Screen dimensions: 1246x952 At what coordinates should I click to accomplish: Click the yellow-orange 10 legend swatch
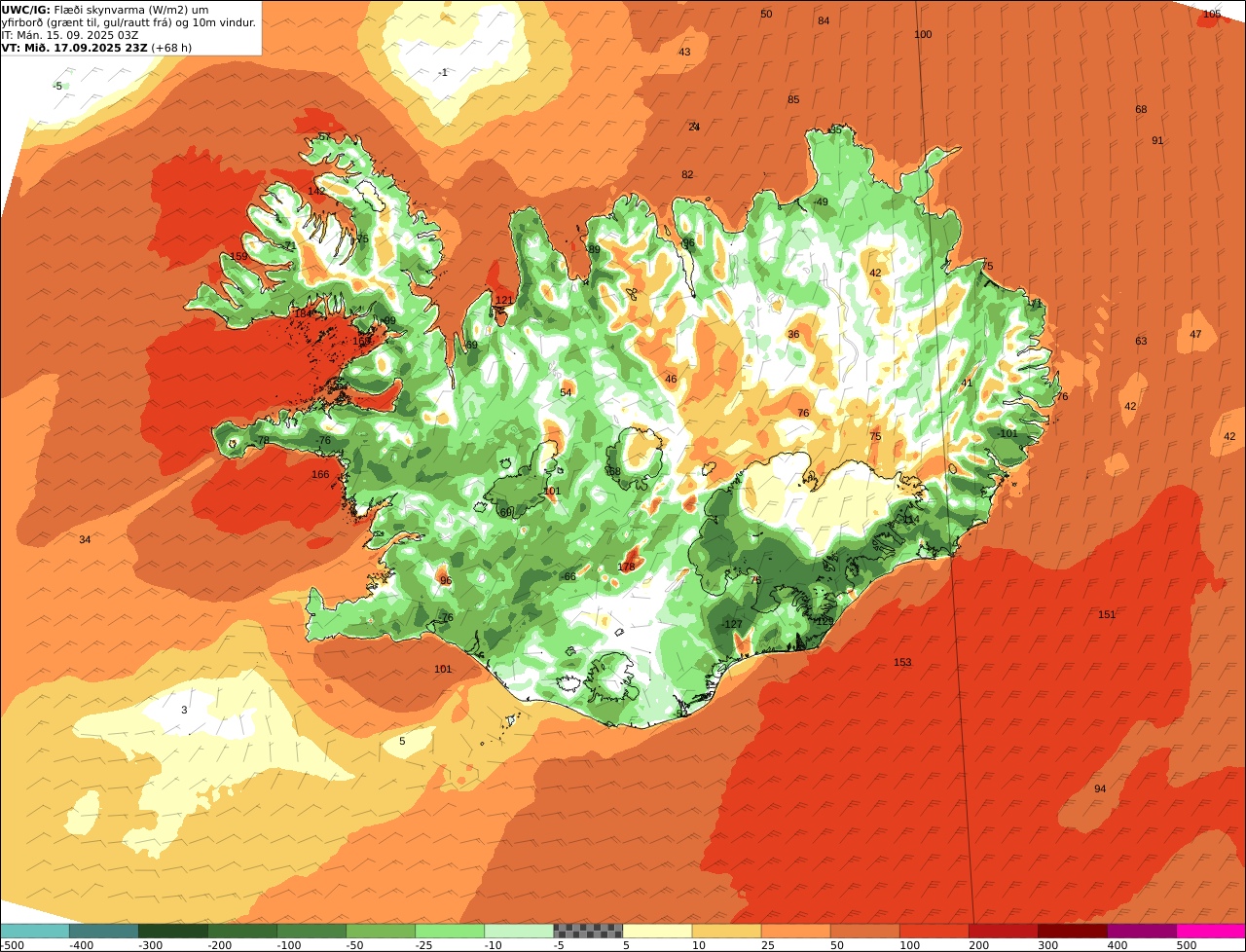[x=726, y=931]
